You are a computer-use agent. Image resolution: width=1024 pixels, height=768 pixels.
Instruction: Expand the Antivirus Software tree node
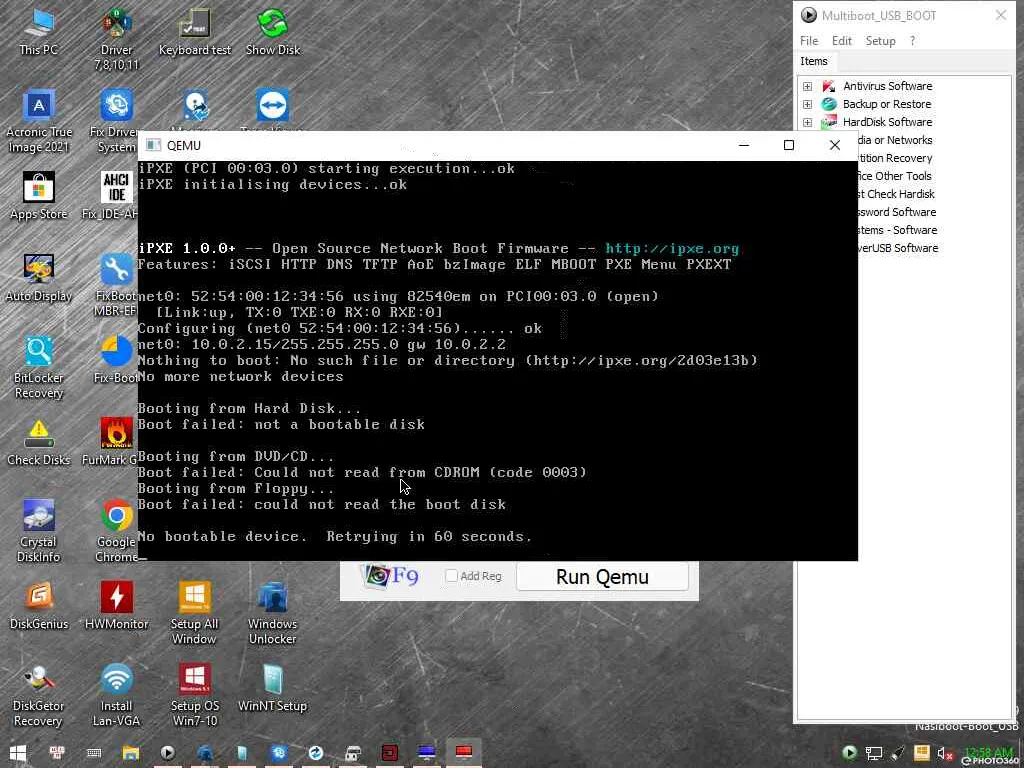click(x=808, y=86)
